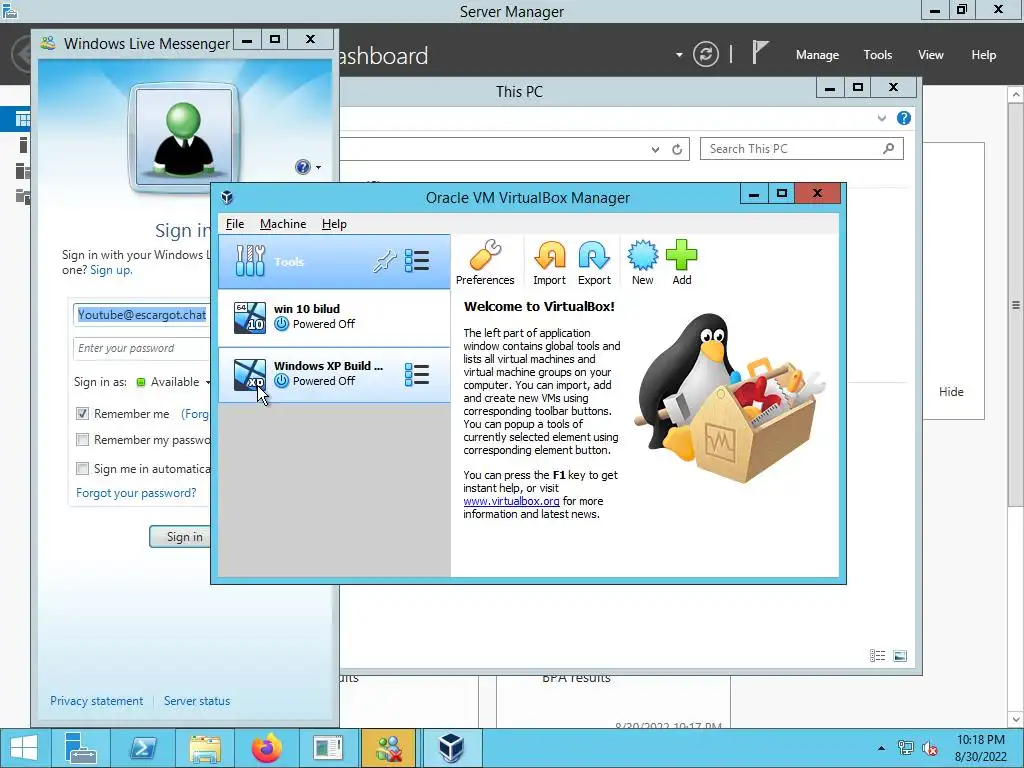Click the Import appliance icon
This screenshot has height=768, width=1024.
tap(549, 263)
